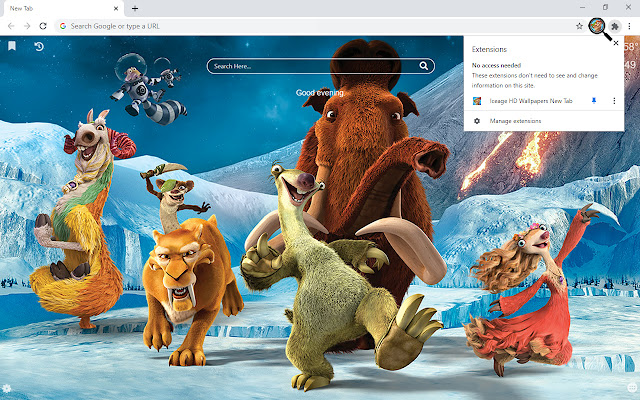Viewport: 640px width, 400px height.
Task: Click the magnifier icon in the Search Here box
Action: (x=423, y=66)
